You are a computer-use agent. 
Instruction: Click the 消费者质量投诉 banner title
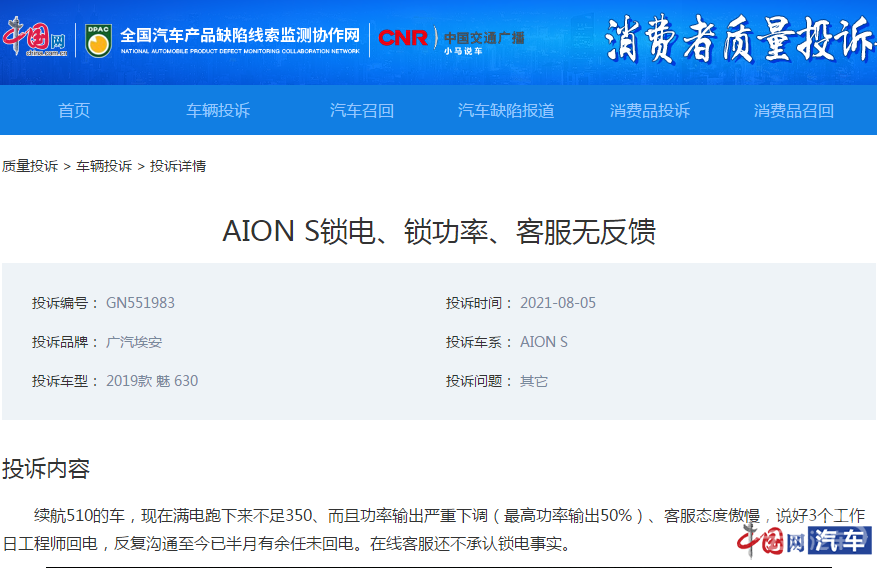[x=740, y=39]
